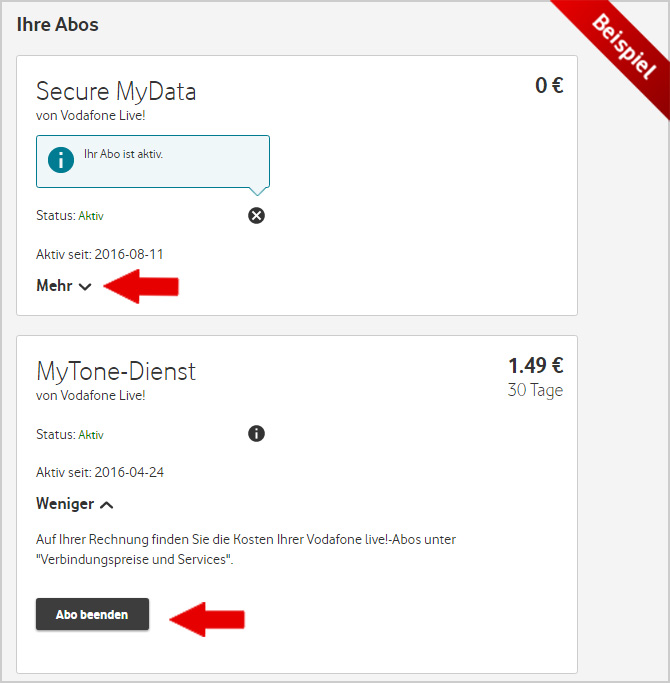
Task: Click the 30 Tage billing period text
Action: click(x=535, y=390)
